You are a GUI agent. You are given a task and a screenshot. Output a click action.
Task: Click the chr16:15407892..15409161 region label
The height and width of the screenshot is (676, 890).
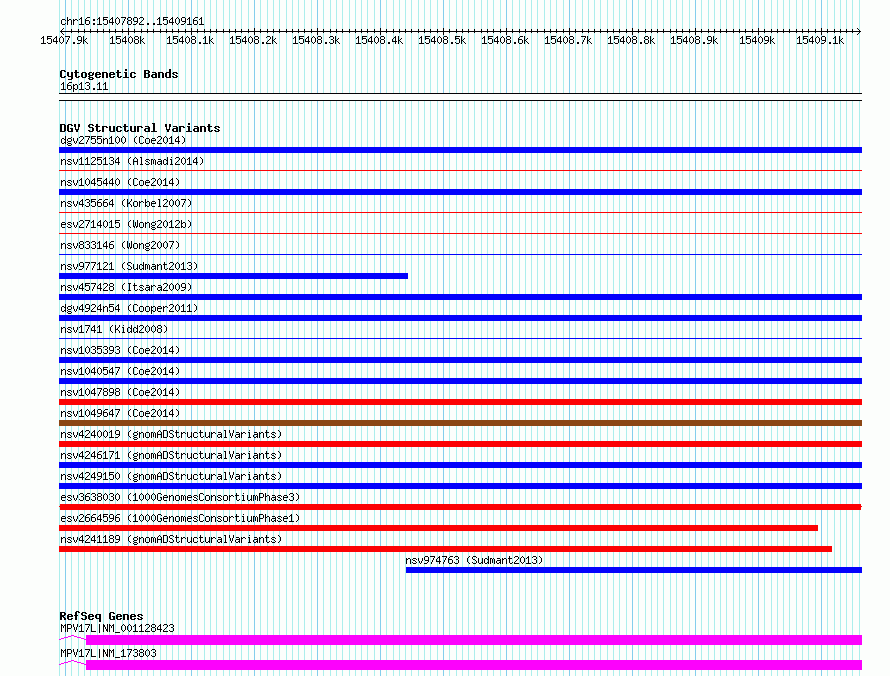(x=132, y=21)
